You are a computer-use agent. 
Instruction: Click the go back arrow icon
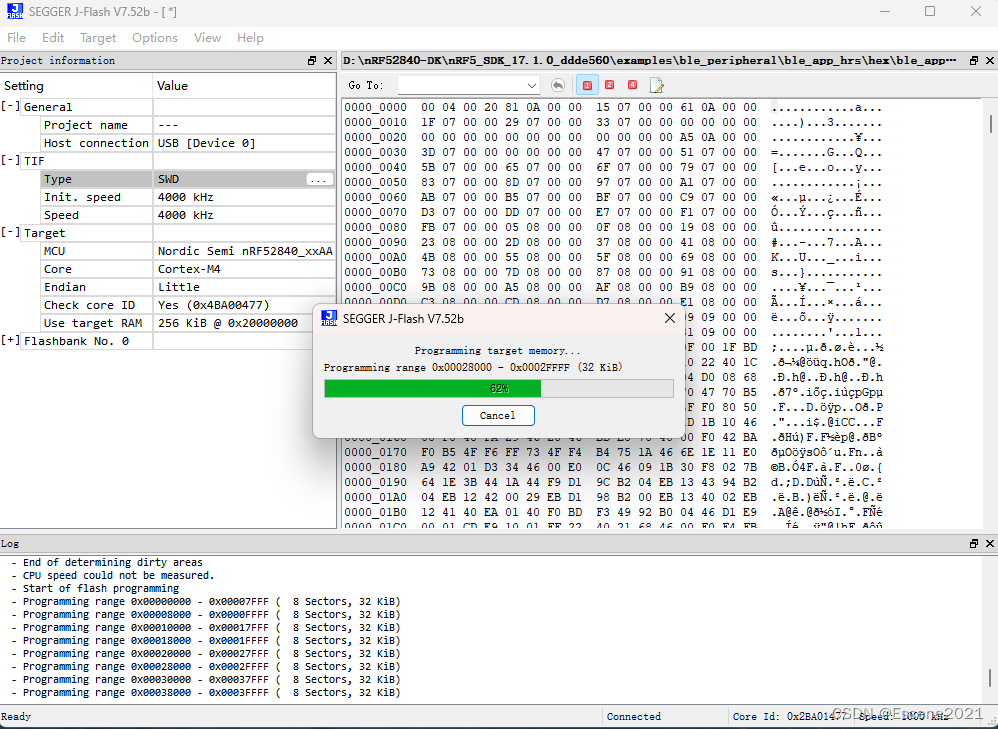point(558,85)
